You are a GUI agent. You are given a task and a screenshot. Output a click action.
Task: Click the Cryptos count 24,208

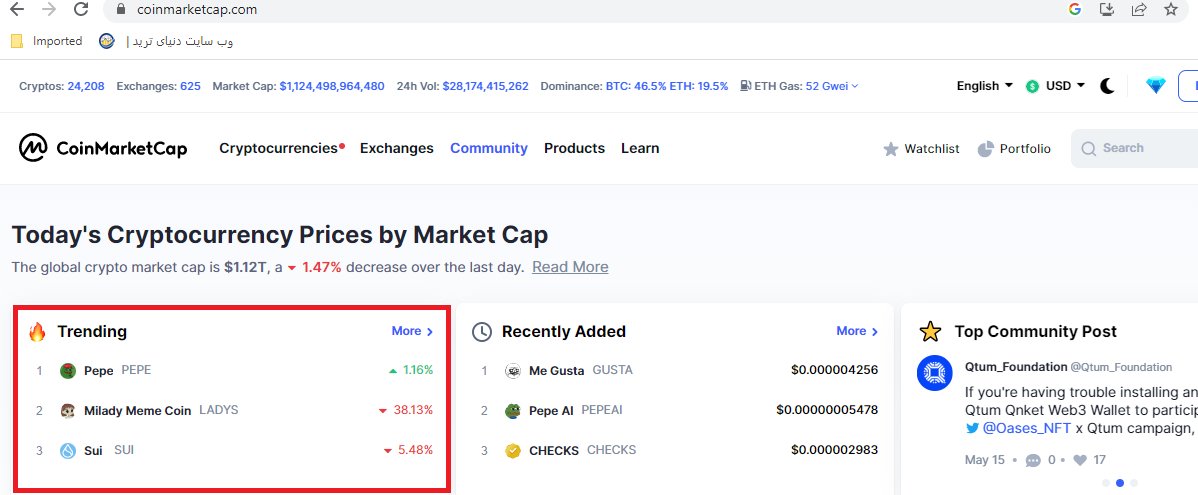pyautogui.click(x=86, y=86)
